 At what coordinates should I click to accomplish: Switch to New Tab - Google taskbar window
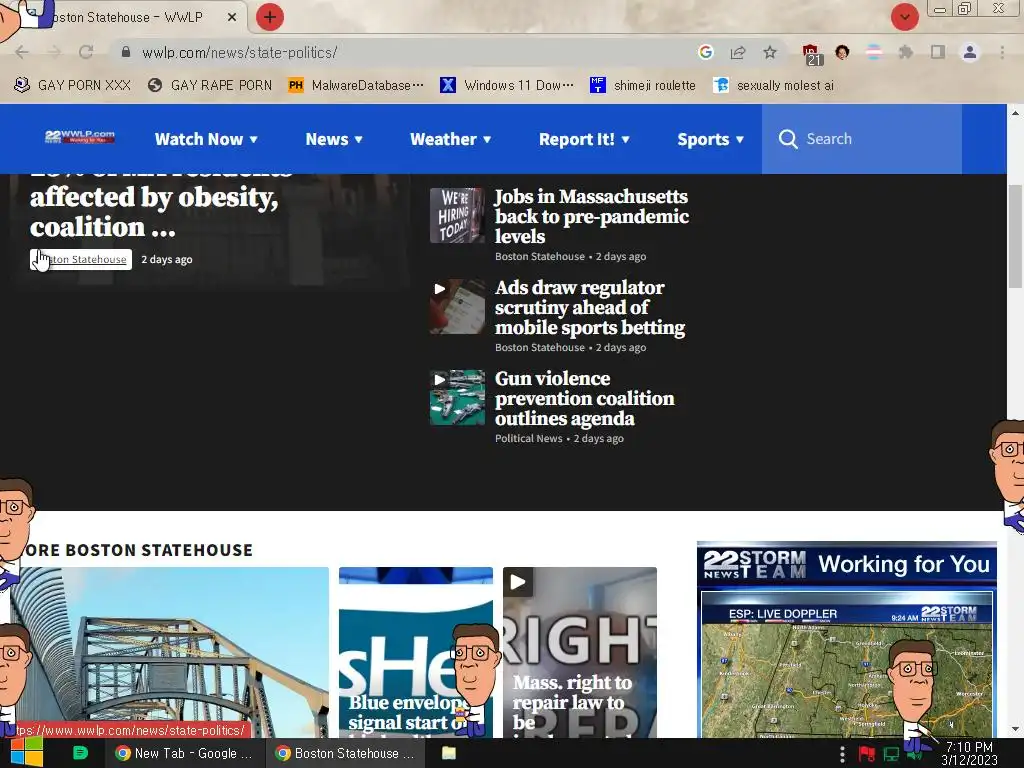(x=184, y=753)
